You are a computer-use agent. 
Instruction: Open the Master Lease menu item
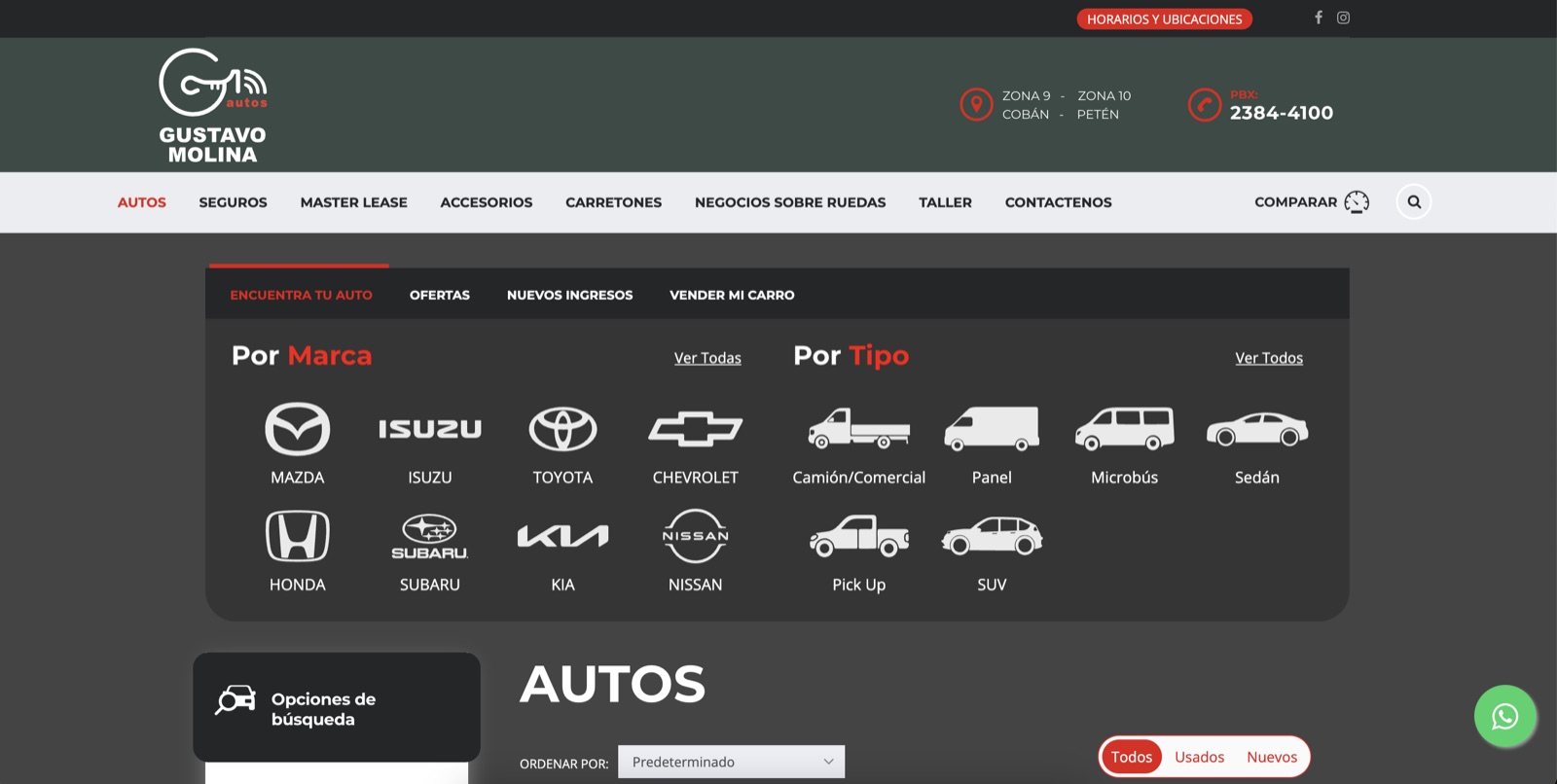coord(354,202)
